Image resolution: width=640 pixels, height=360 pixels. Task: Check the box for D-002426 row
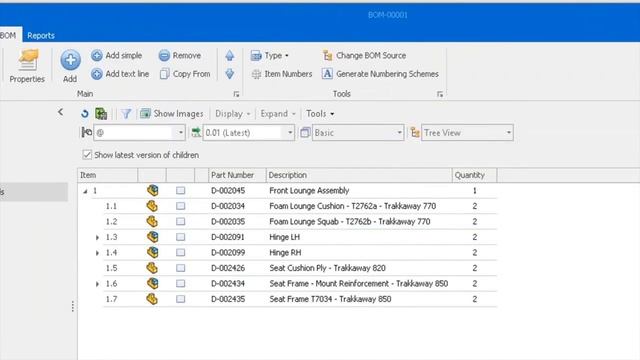[x=180, y=268]
